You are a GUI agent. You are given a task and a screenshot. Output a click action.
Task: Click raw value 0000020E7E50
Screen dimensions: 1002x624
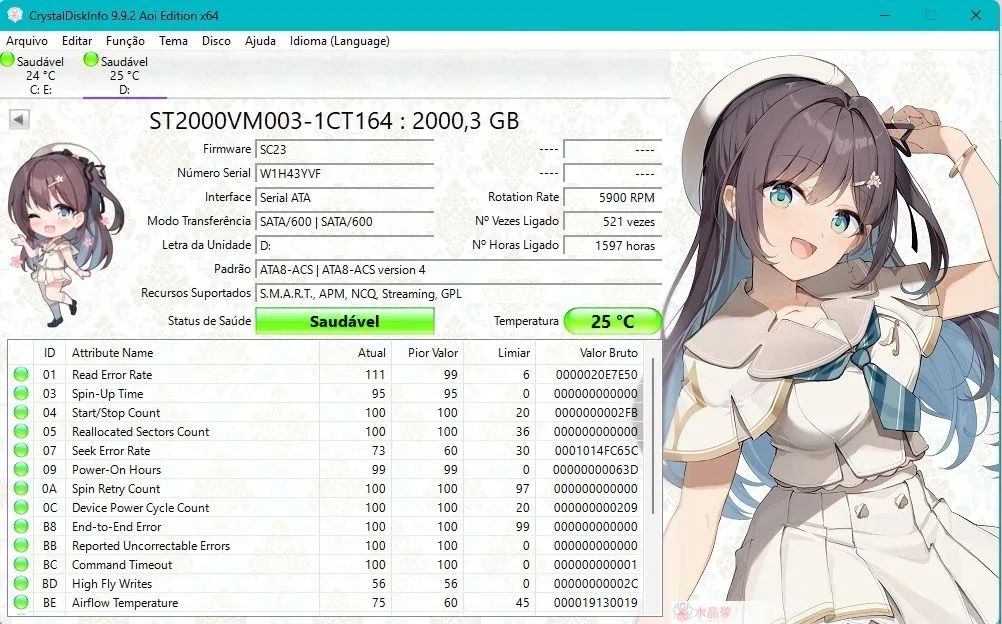click(596, 375)
